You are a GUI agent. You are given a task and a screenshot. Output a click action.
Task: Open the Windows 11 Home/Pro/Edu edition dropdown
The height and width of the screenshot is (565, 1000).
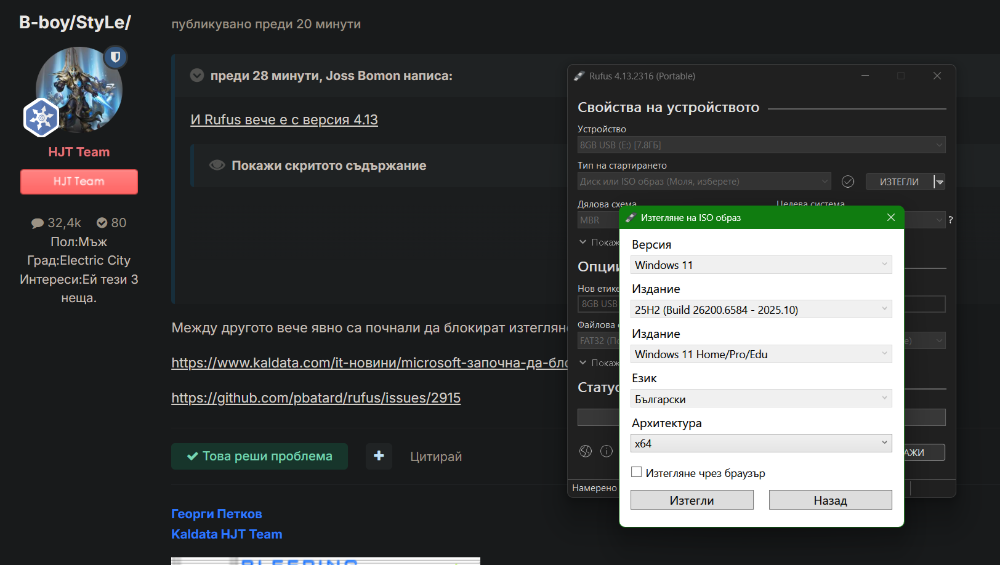(761, 354)
